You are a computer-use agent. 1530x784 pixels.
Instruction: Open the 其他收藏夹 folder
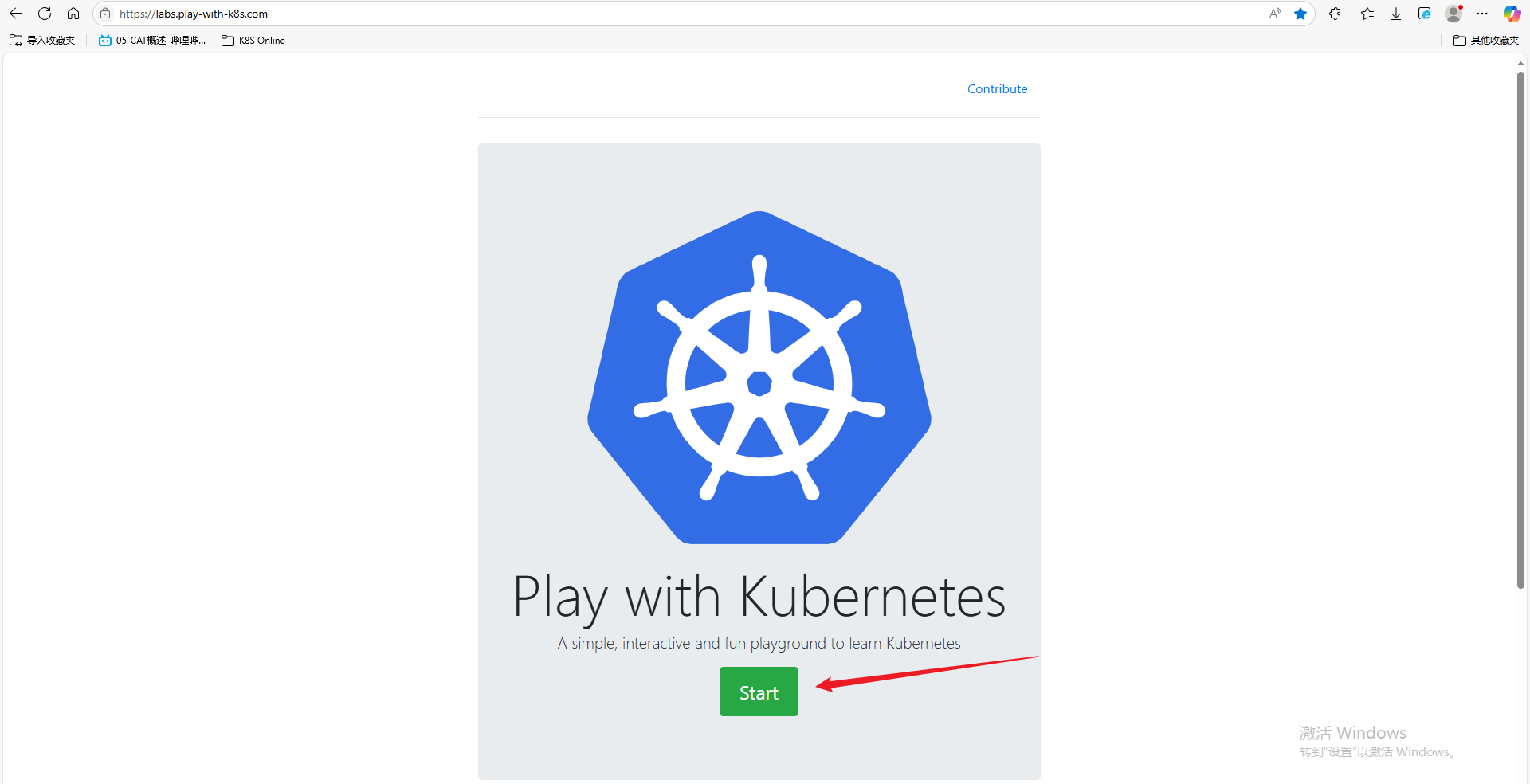(x=1486, y=41)
